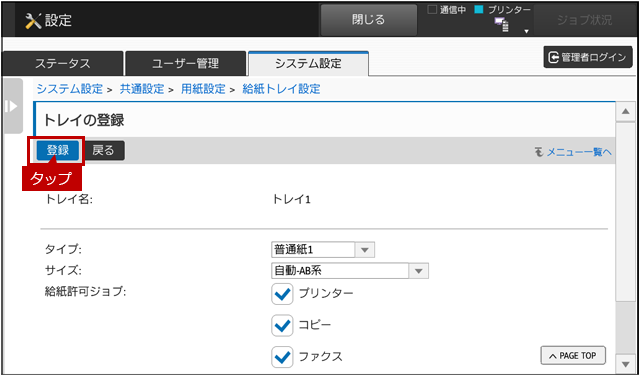Click the scrollbar down arrow
The image size is (640, 376).
coord(625,363)
